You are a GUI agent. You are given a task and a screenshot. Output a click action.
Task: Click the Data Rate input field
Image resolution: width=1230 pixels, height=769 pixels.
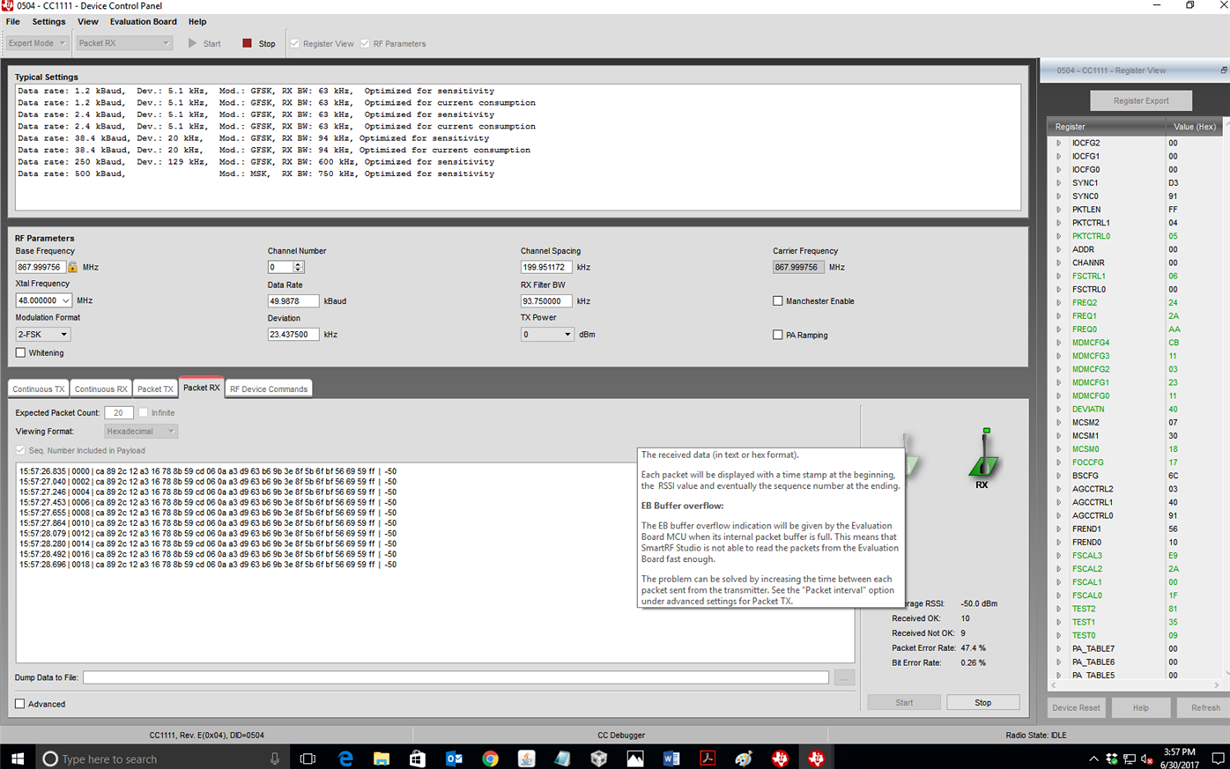tap(293, 300)
